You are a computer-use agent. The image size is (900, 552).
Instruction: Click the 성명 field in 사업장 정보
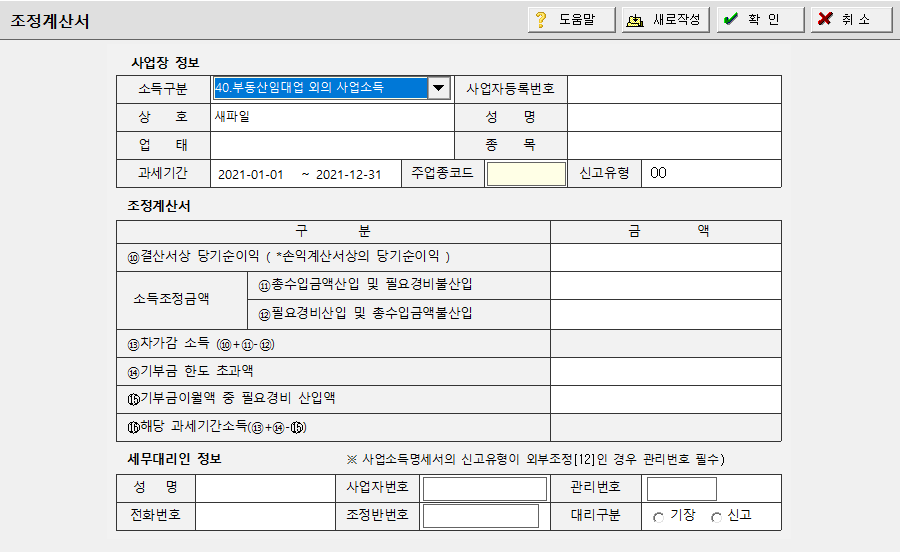coord(674,118)
